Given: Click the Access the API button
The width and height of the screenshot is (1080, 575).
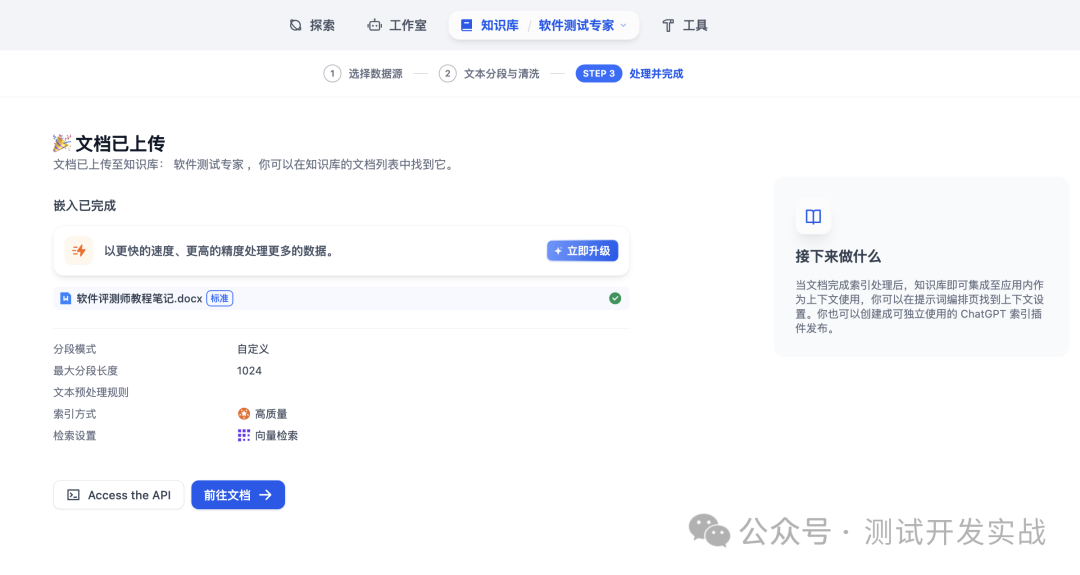Looking at the screenshot, I should point(118,495).
